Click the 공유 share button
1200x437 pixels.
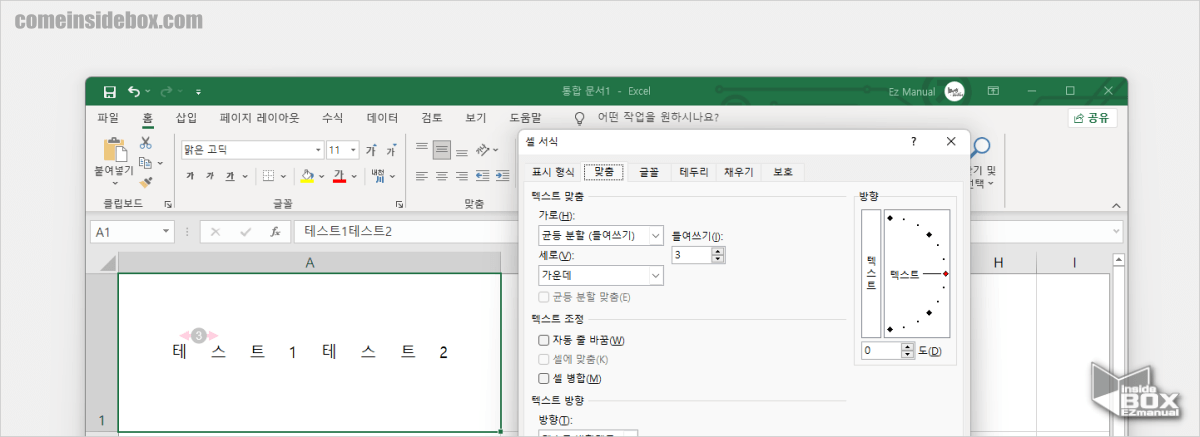tap(1090, 117)
